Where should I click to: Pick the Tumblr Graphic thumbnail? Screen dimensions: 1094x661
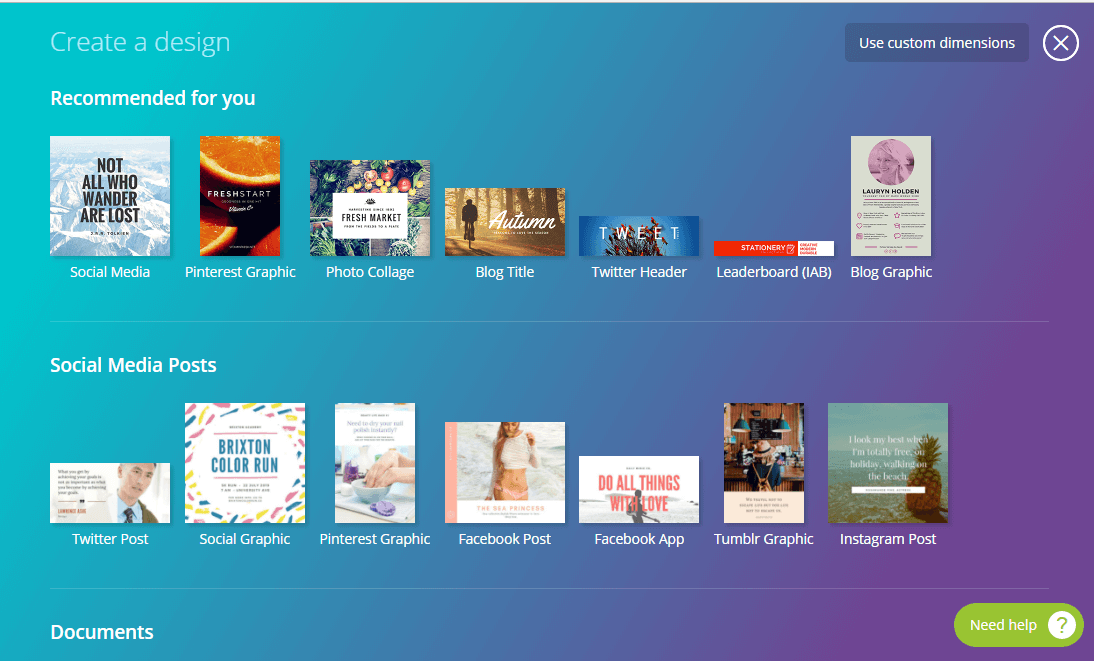point(764,463)
